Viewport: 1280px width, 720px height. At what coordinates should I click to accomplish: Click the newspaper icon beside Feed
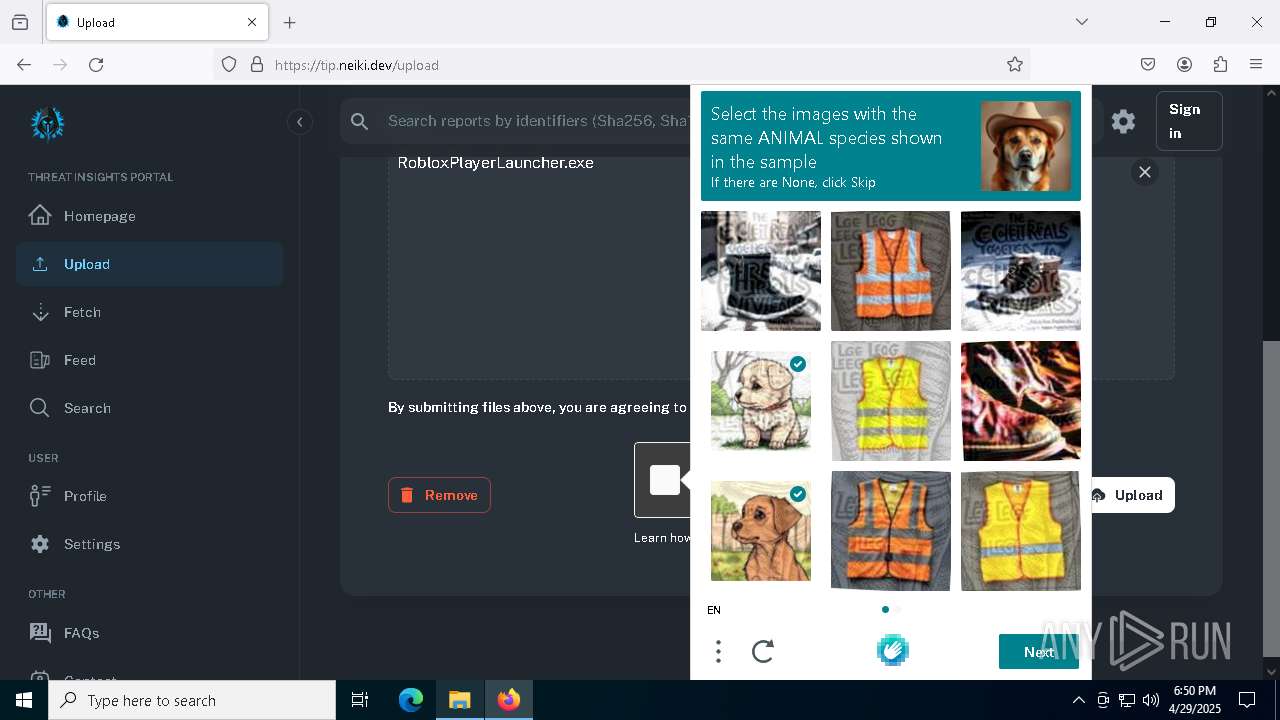click(40, 360)
